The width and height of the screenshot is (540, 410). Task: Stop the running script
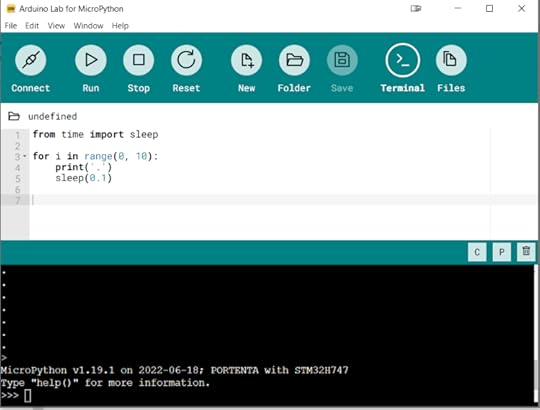[x=138, y=60]
